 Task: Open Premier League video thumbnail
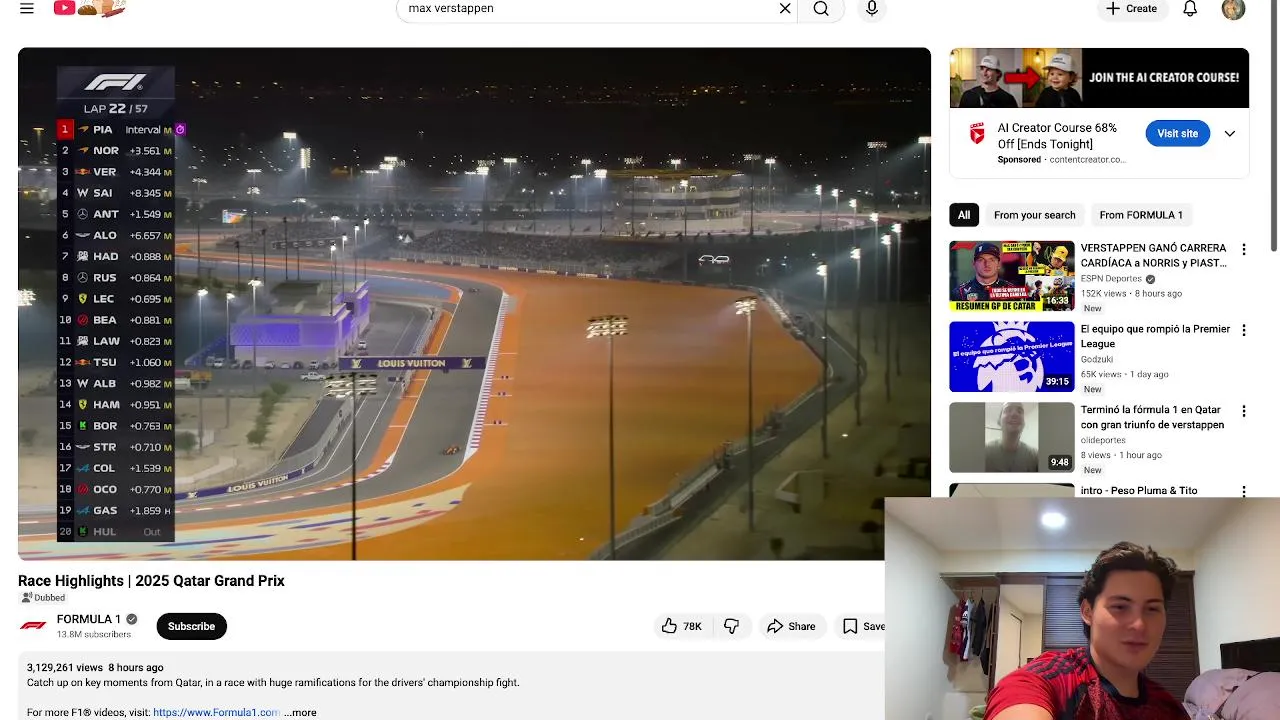[x=1012, y=357]
